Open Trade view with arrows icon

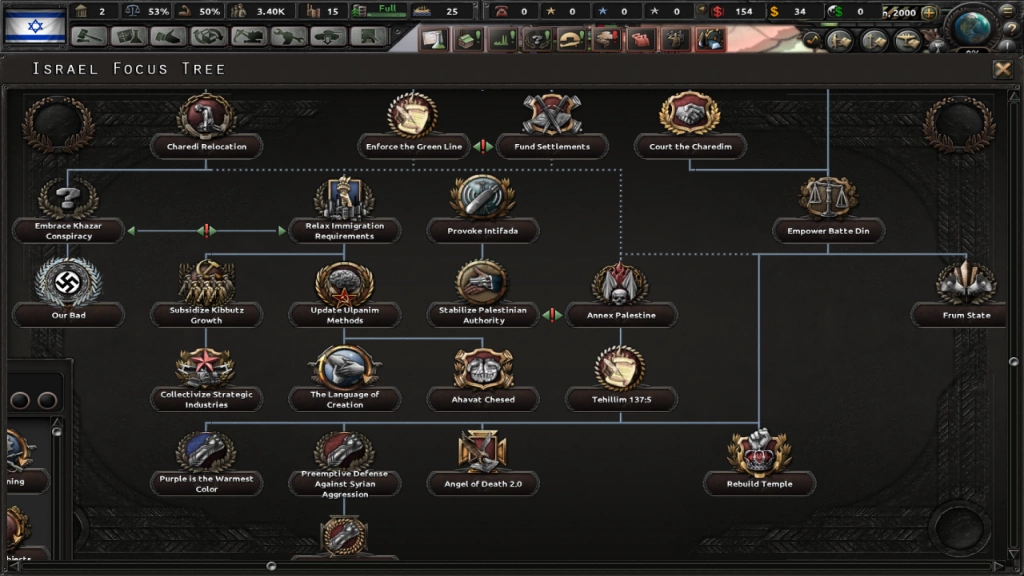209,37
